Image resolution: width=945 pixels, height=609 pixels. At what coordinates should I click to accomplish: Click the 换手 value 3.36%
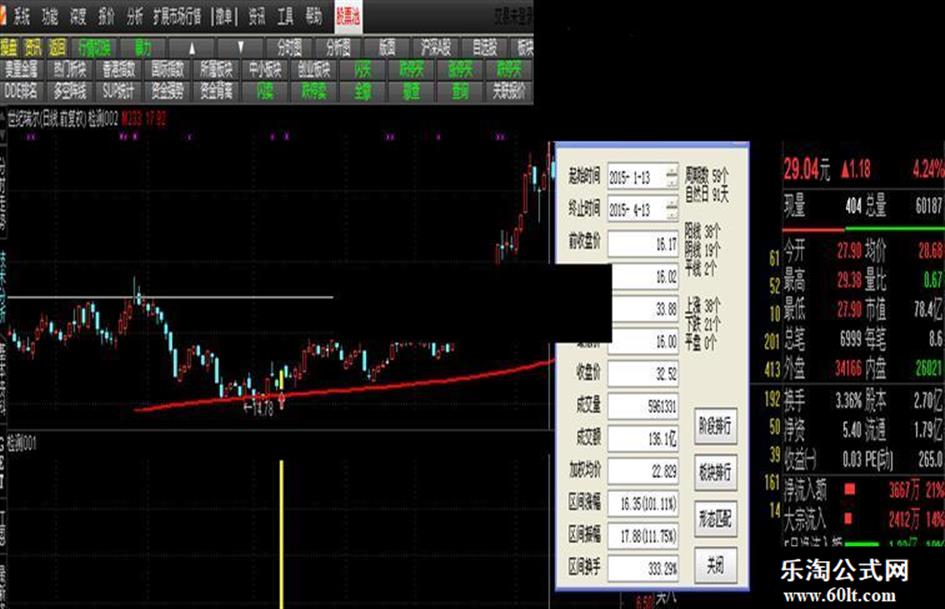coord(849,400)
